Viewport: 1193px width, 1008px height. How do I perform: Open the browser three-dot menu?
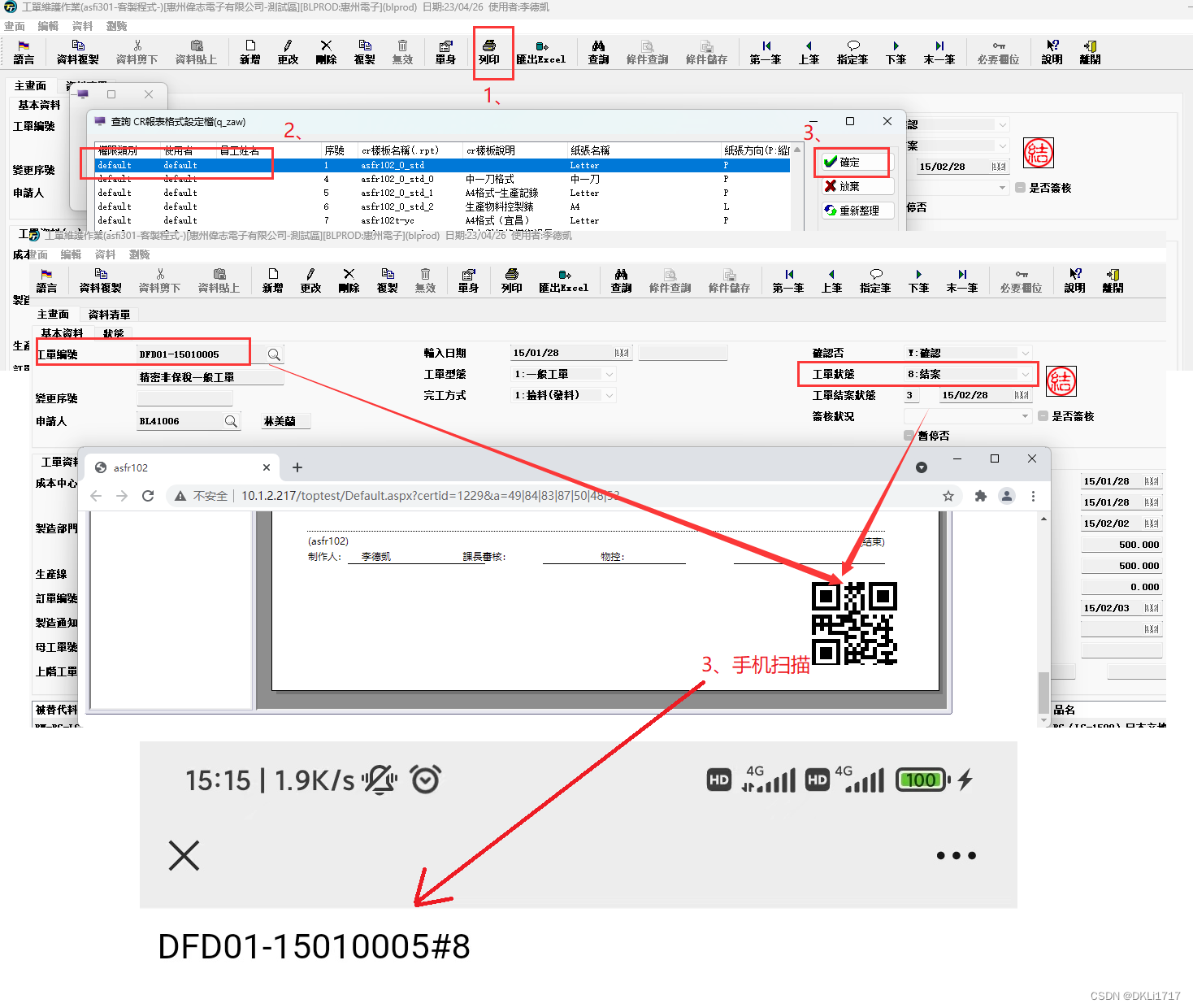point(1033,496)
